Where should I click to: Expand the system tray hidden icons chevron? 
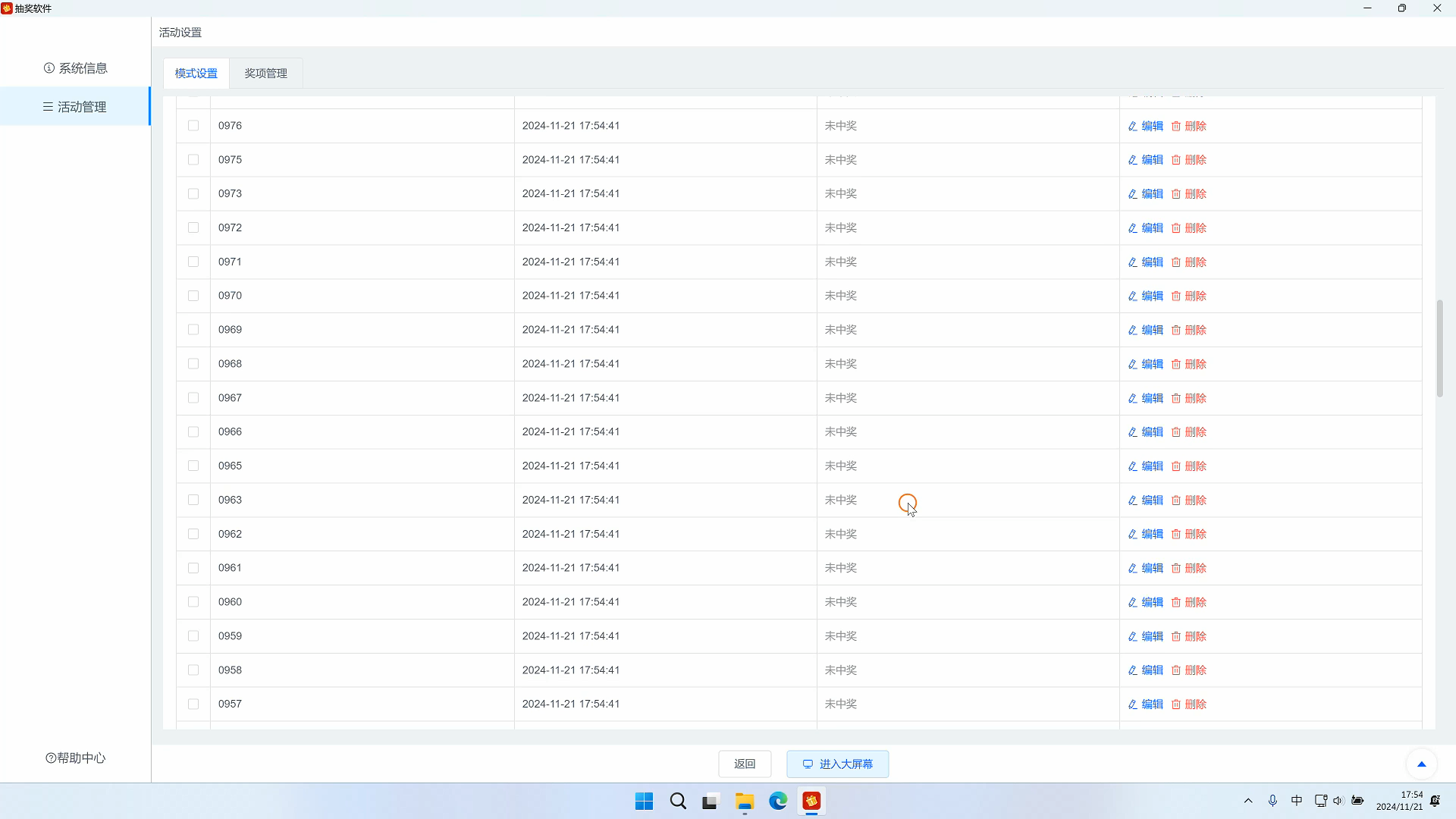pos(1248,801)
